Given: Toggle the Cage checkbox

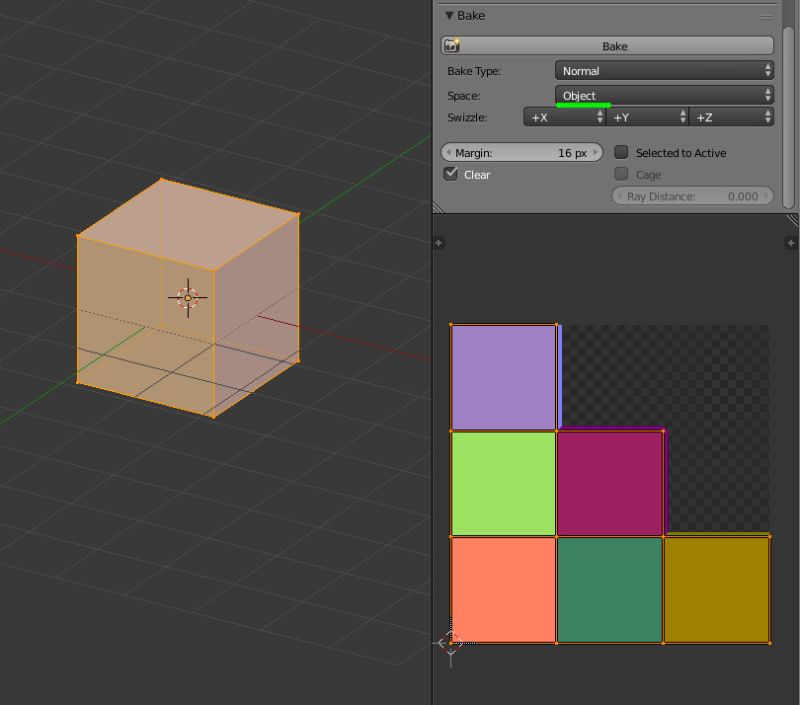Looking at the screenshot, I should tap(620, 174).
